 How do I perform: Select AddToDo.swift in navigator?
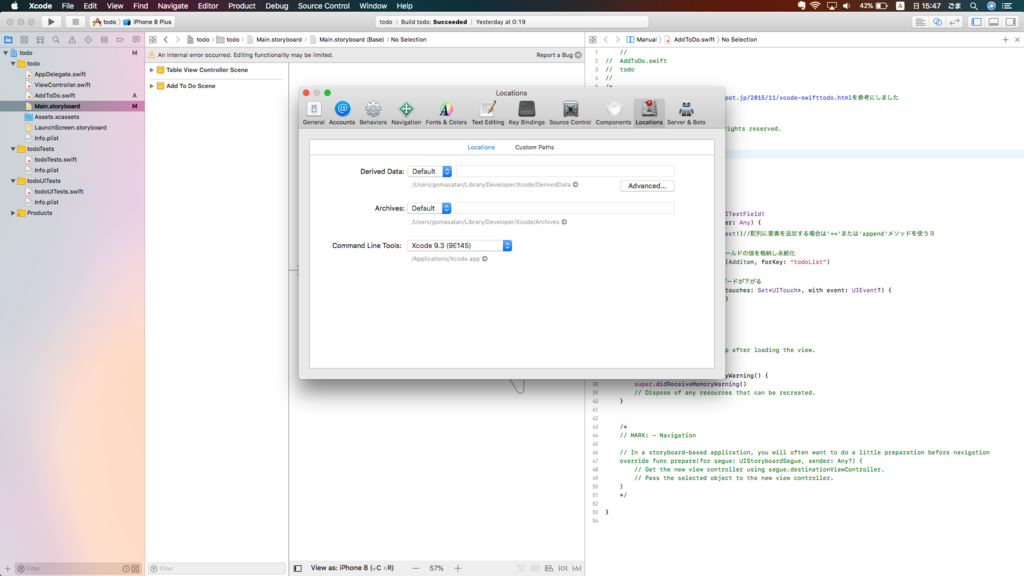pyautogui.click(x=55, y=95)
